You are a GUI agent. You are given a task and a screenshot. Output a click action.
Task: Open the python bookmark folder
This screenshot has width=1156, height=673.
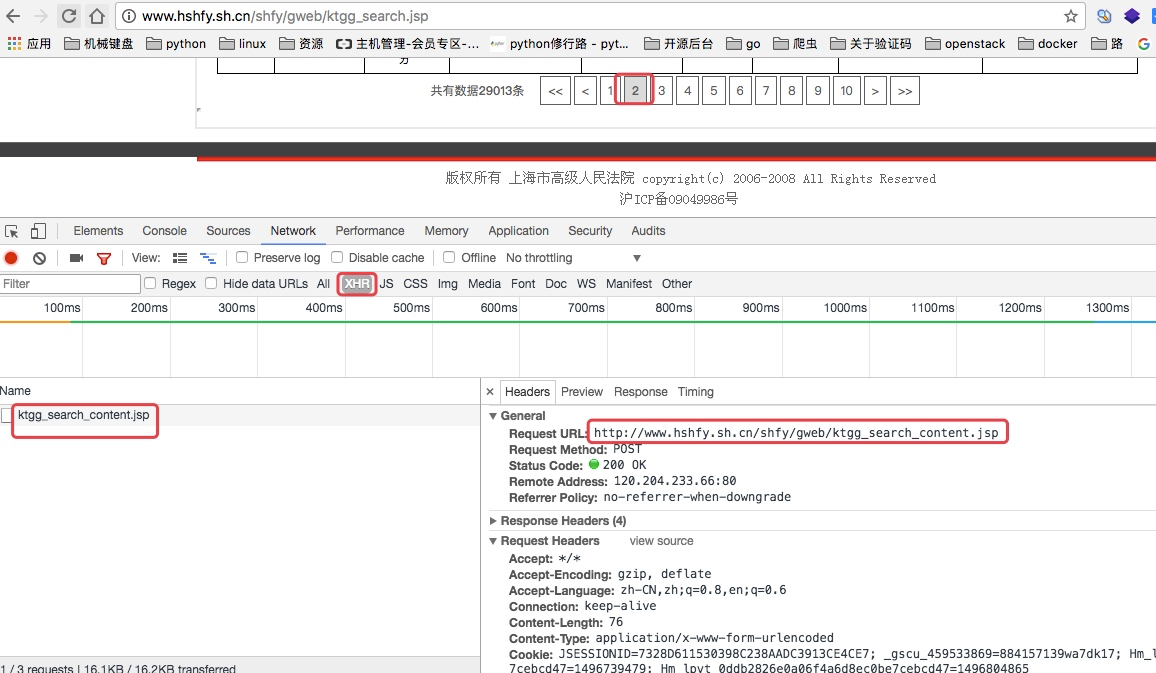coord(176,43)
